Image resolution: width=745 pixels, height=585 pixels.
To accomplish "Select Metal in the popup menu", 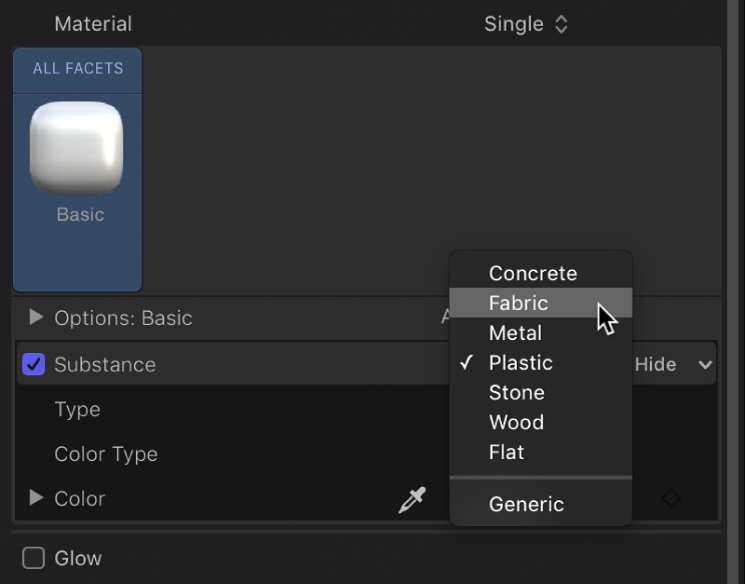I will tap(515, 333).
